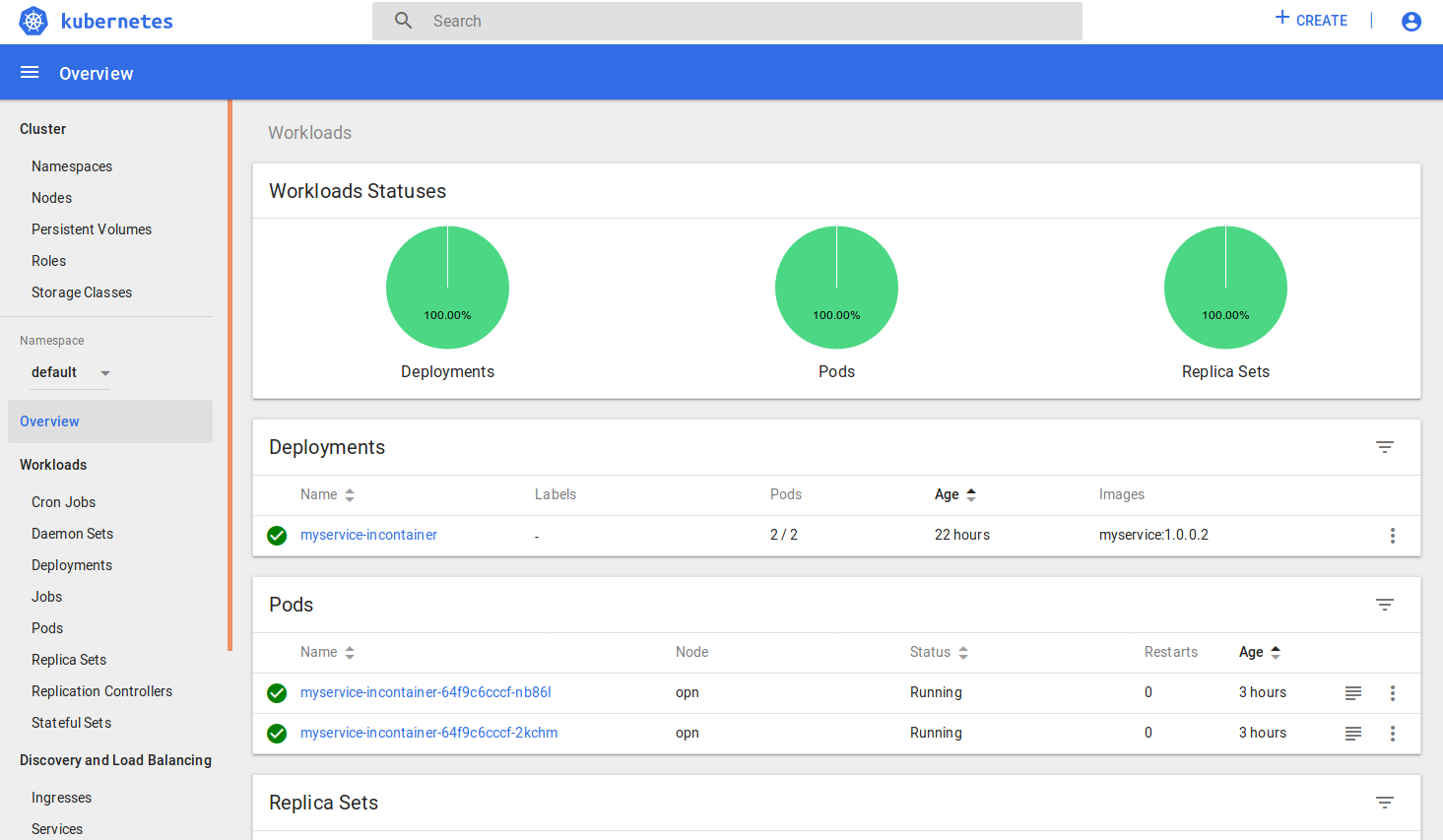This screenshot has width=1443, height=840.
Task: Sort Pods by Status column arrows
Action: pos(963,653)
